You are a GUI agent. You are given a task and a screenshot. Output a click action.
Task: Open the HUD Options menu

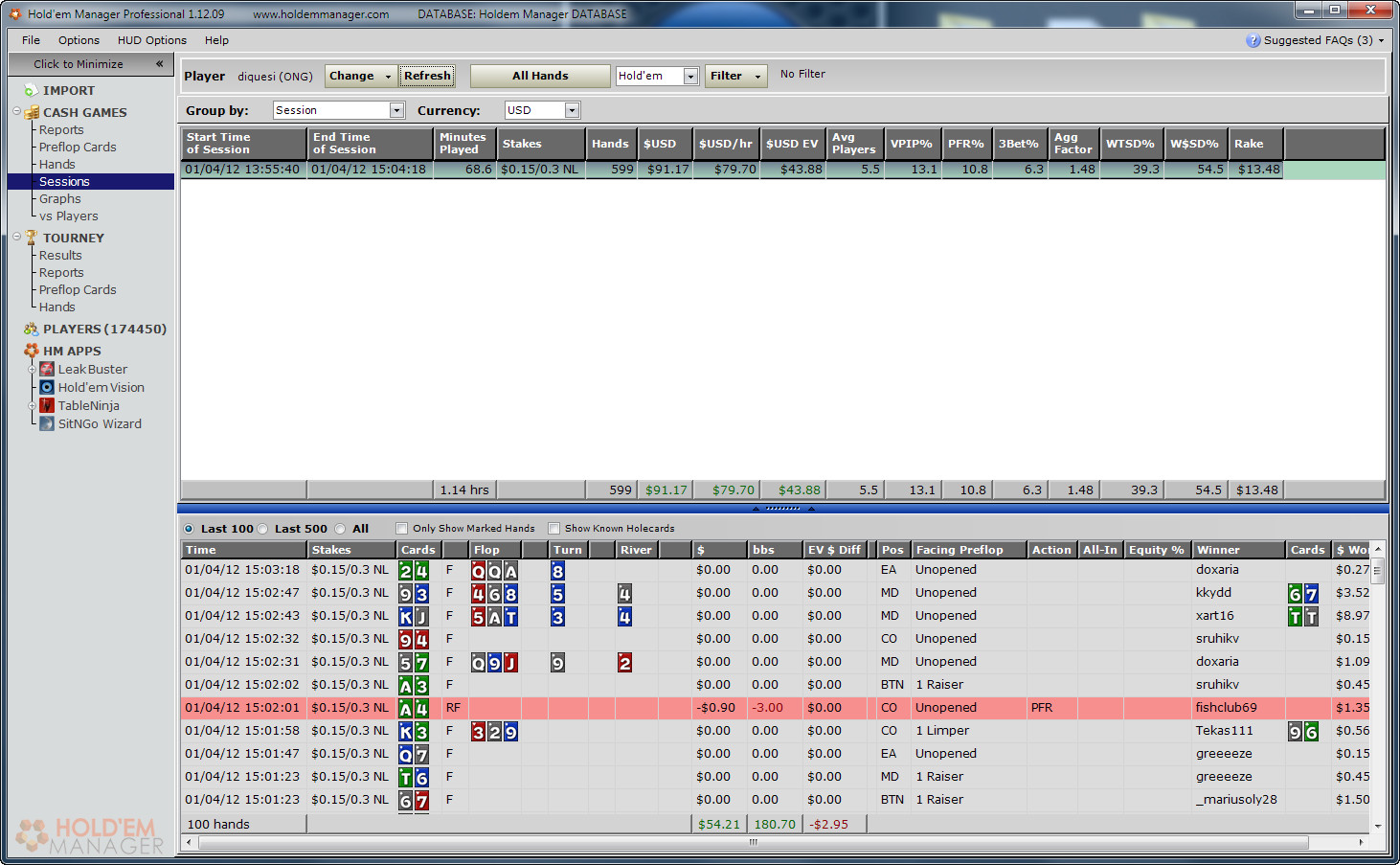tap(152, 40)
